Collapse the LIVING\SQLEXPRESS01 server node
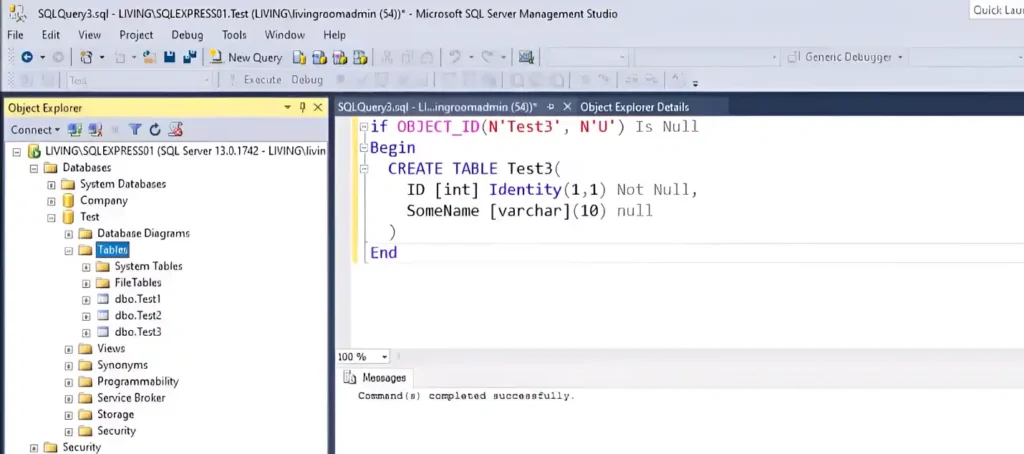This screenshot has height=454, width=1024. pos(17,152)
